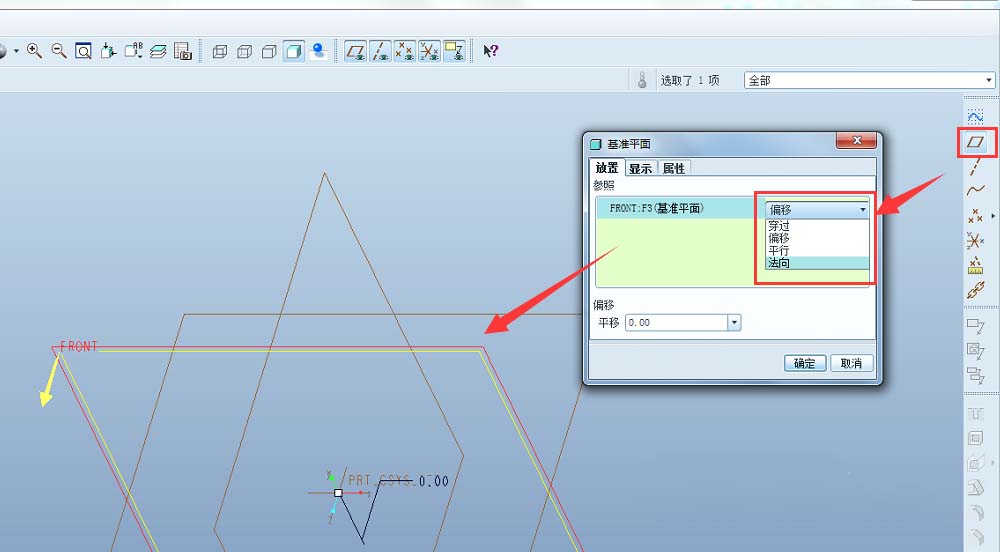Click the 平移 offset value field
Image resolution: width=1000 pixels, height=552 pixels.
click(x=676, y=323)
